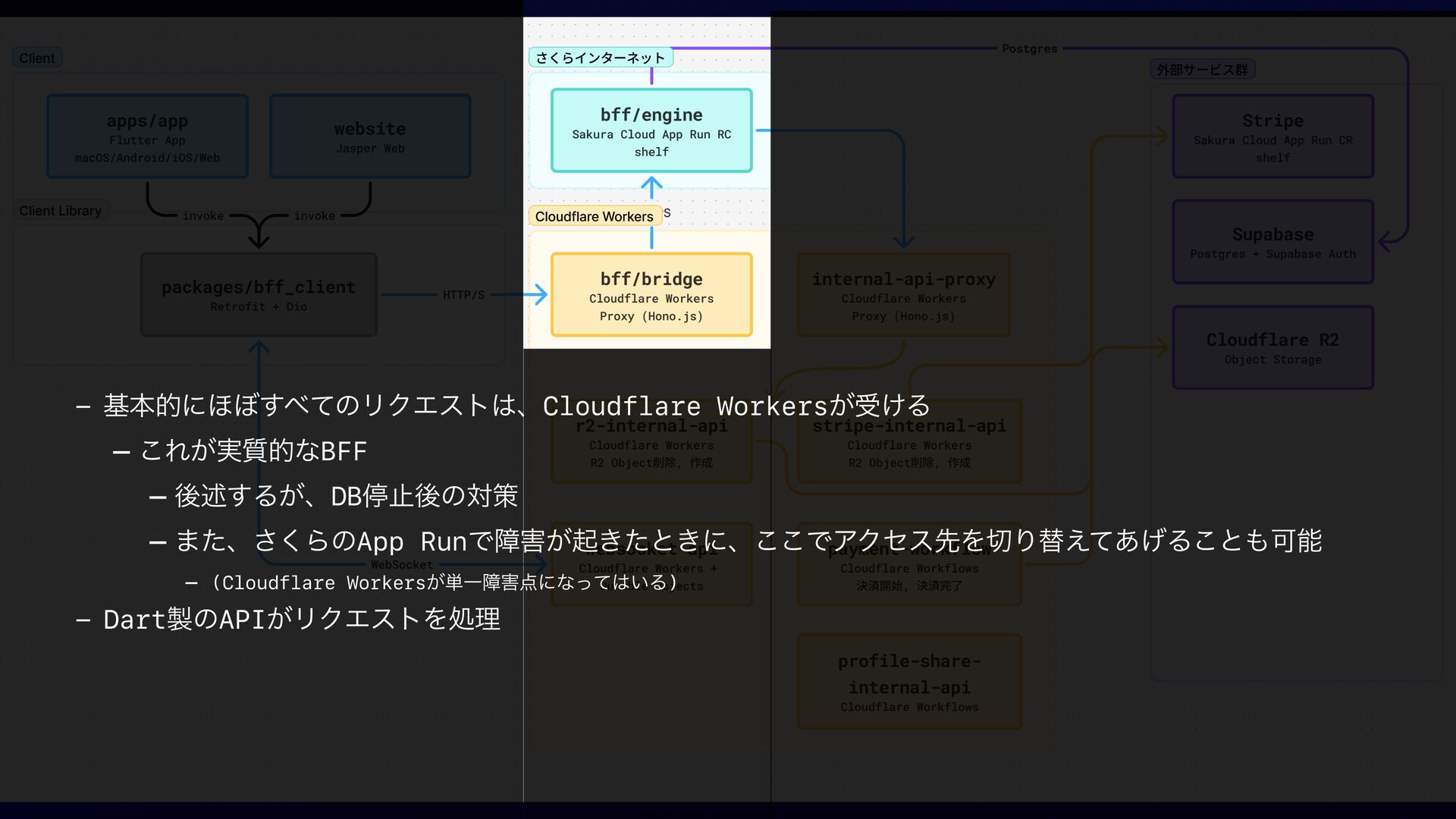Click the Client group label
This screenshot has width=1456, height=819.
[37, 58]
